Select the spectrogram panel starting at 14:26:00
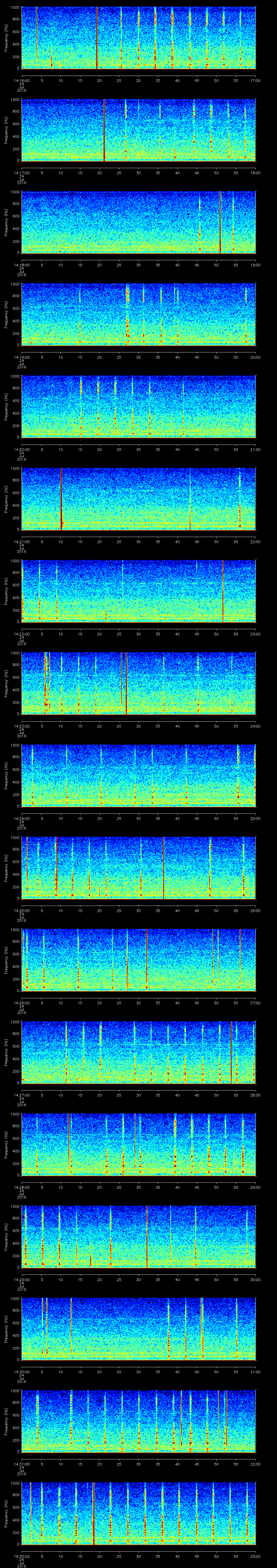 click(138, 960)
